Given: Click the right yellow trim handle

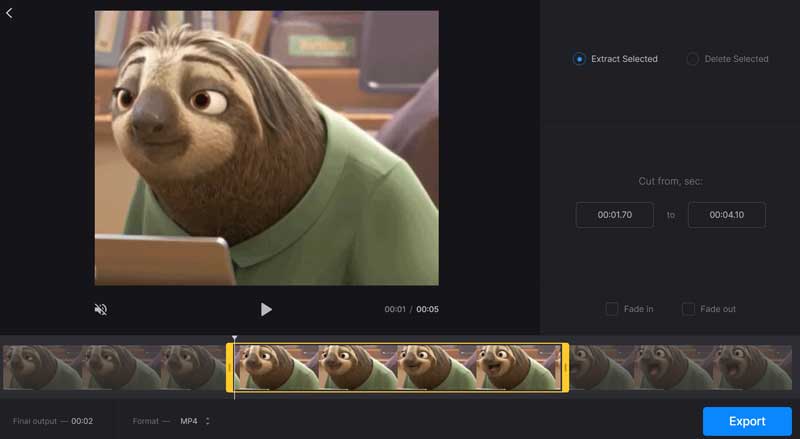Looking at the screenshot, I should tap(565, 368).
